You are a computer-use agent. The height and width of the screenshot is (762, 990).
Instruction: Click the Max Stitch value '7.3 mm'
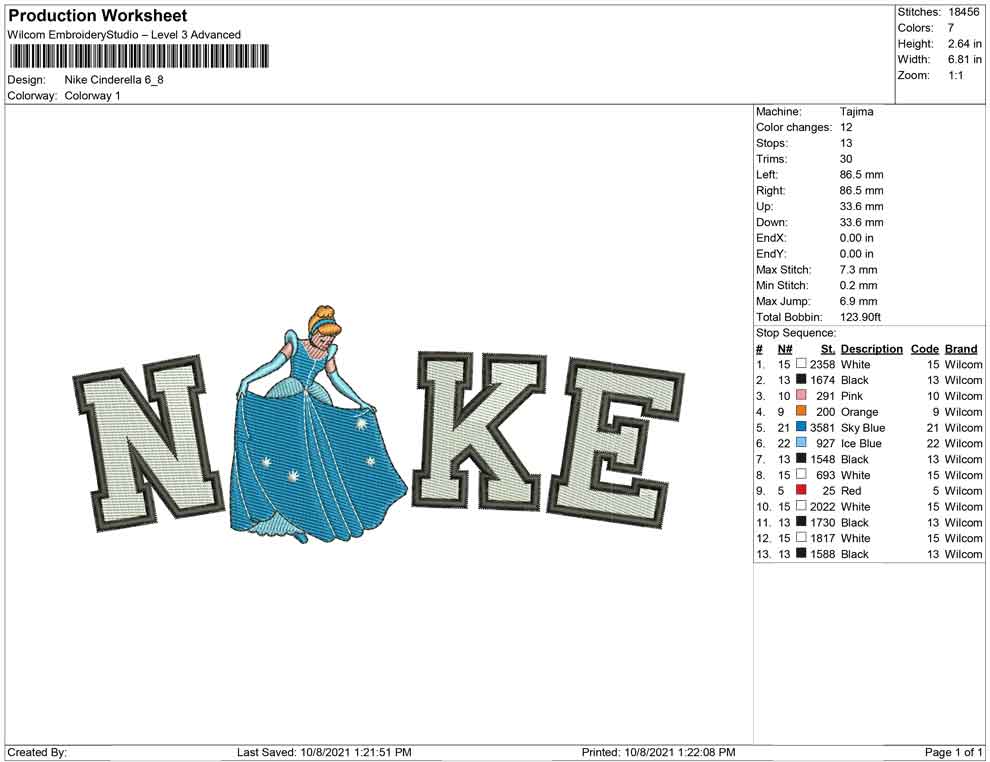858,270
